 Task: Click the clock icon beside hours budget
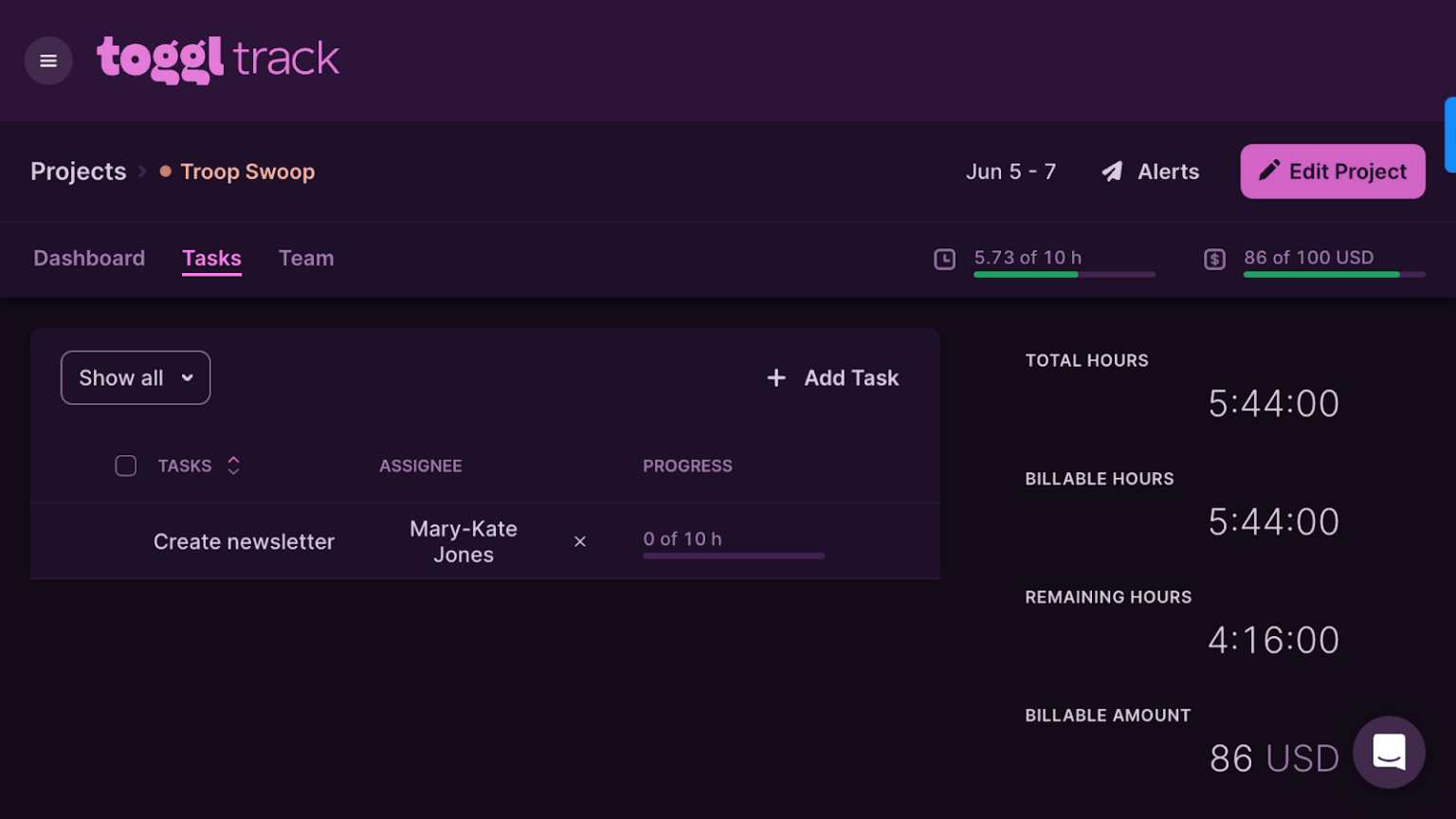(x=944, y=259)
